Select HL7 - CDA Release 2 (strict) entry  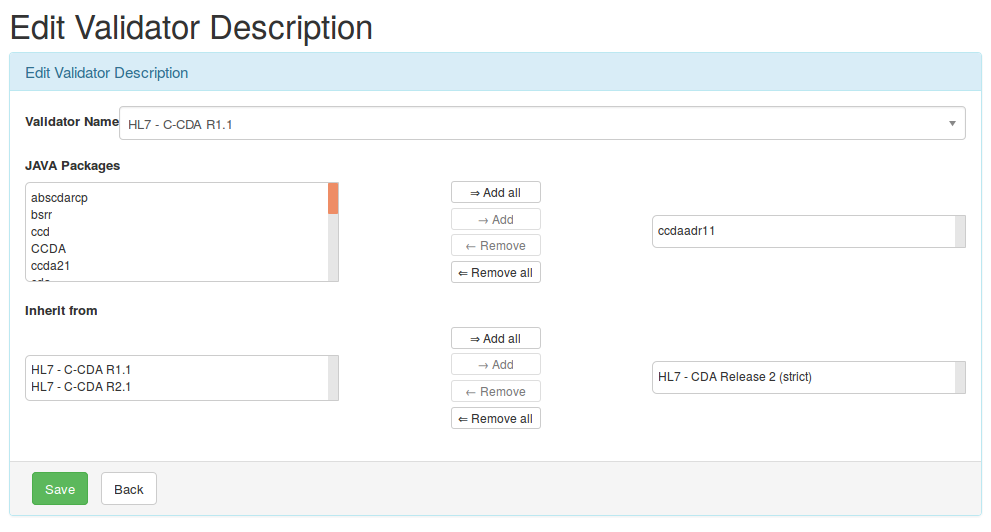click(x=734, y=377)
